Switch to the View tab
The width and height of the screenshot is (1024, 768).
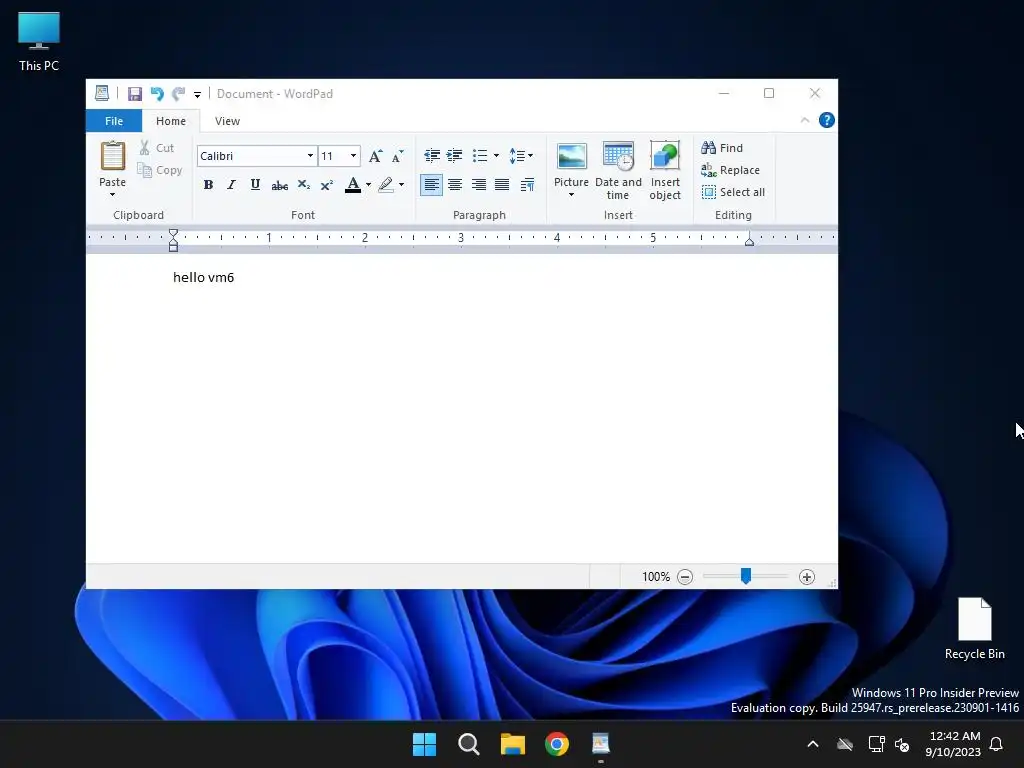pyautogui.click(x=227, y=121)
